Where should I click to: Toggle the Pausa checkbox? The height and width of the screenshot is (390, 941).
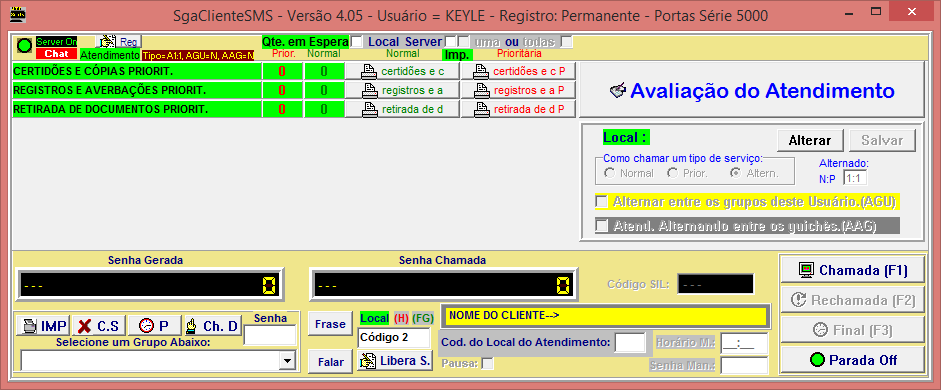488,363
